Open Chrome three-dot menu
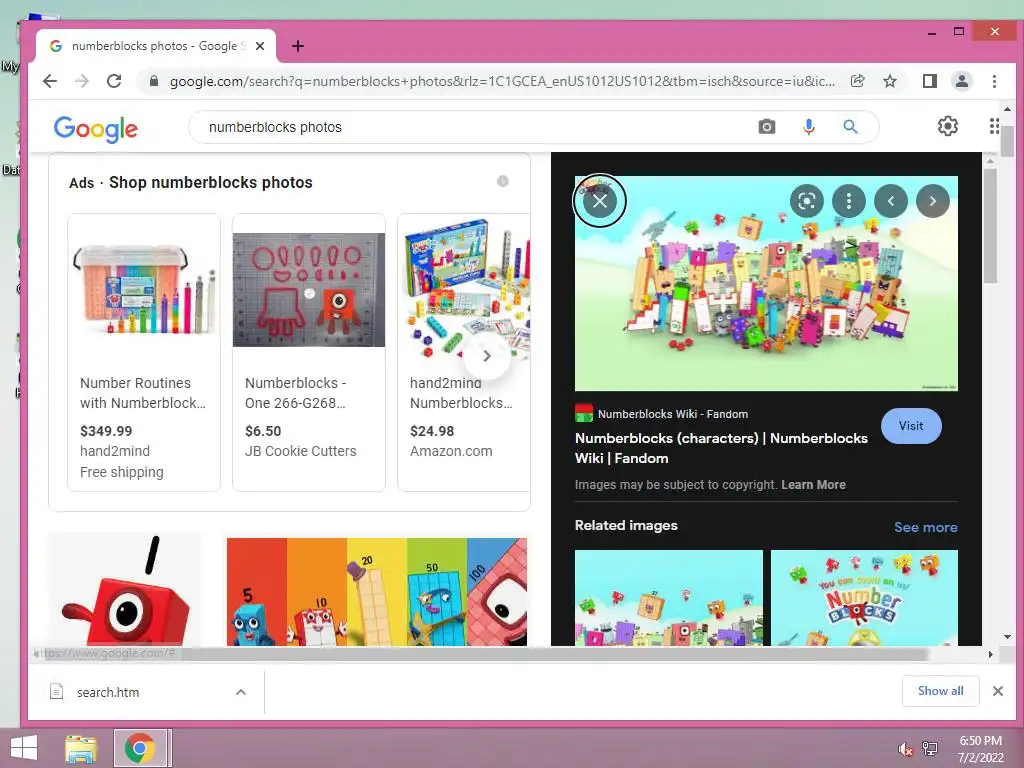Viewport: 1024px width, 768px height. [994, 81]
